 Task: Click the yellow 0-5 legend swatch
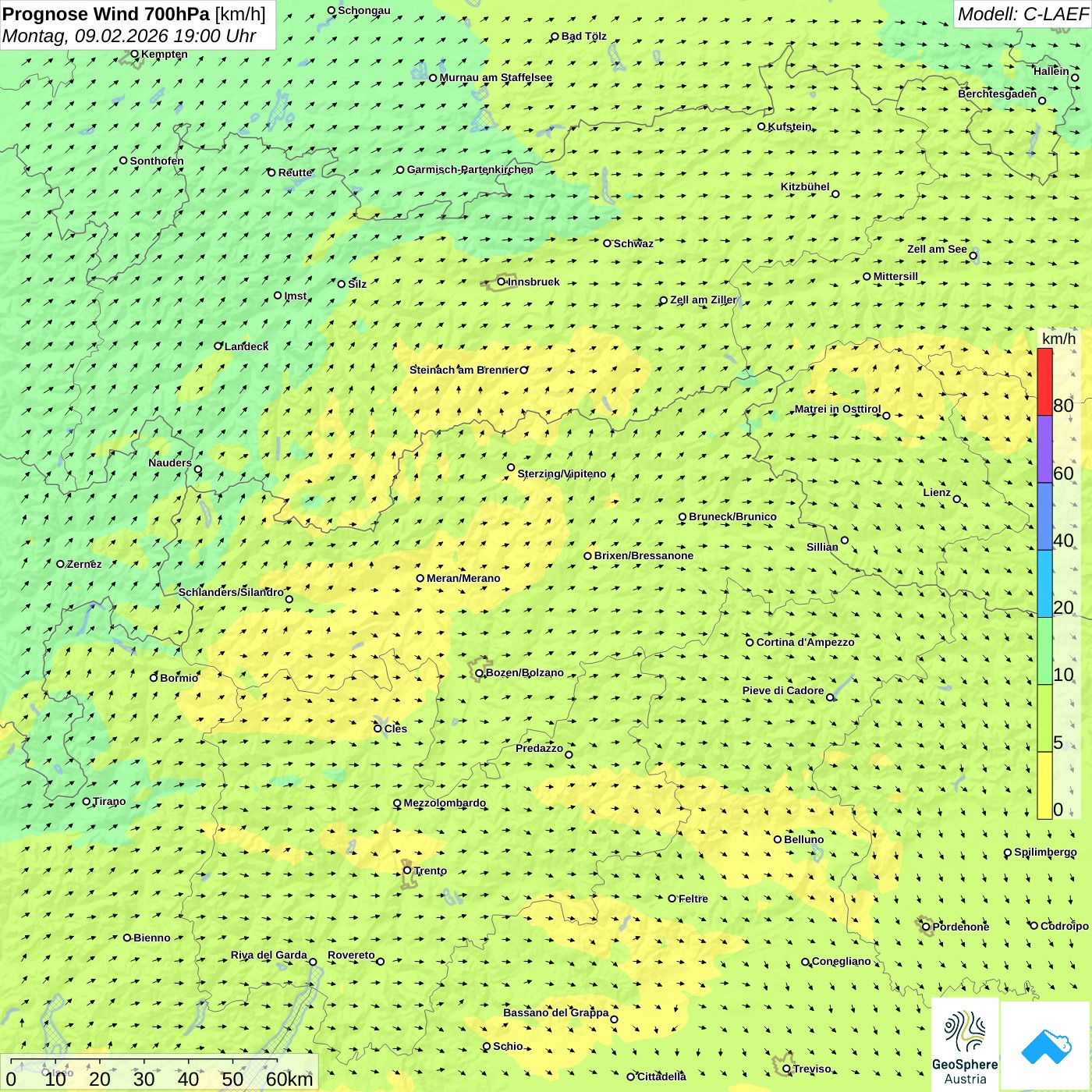tap(1044, 785)
